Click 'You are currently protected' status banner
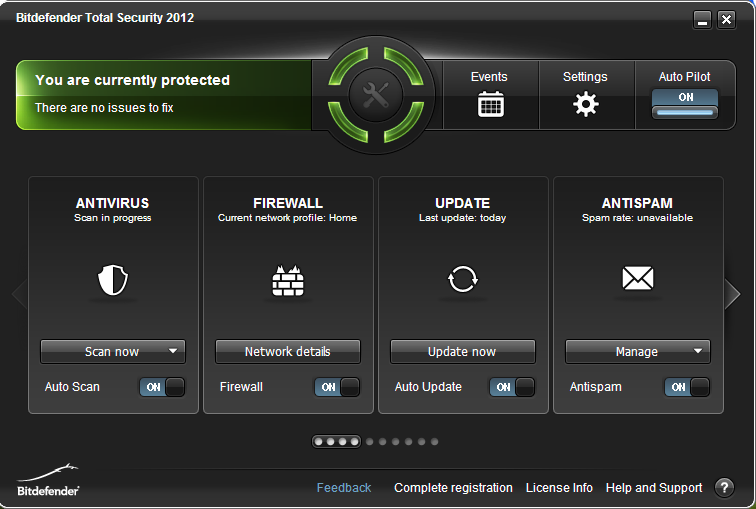 [132, 80]
